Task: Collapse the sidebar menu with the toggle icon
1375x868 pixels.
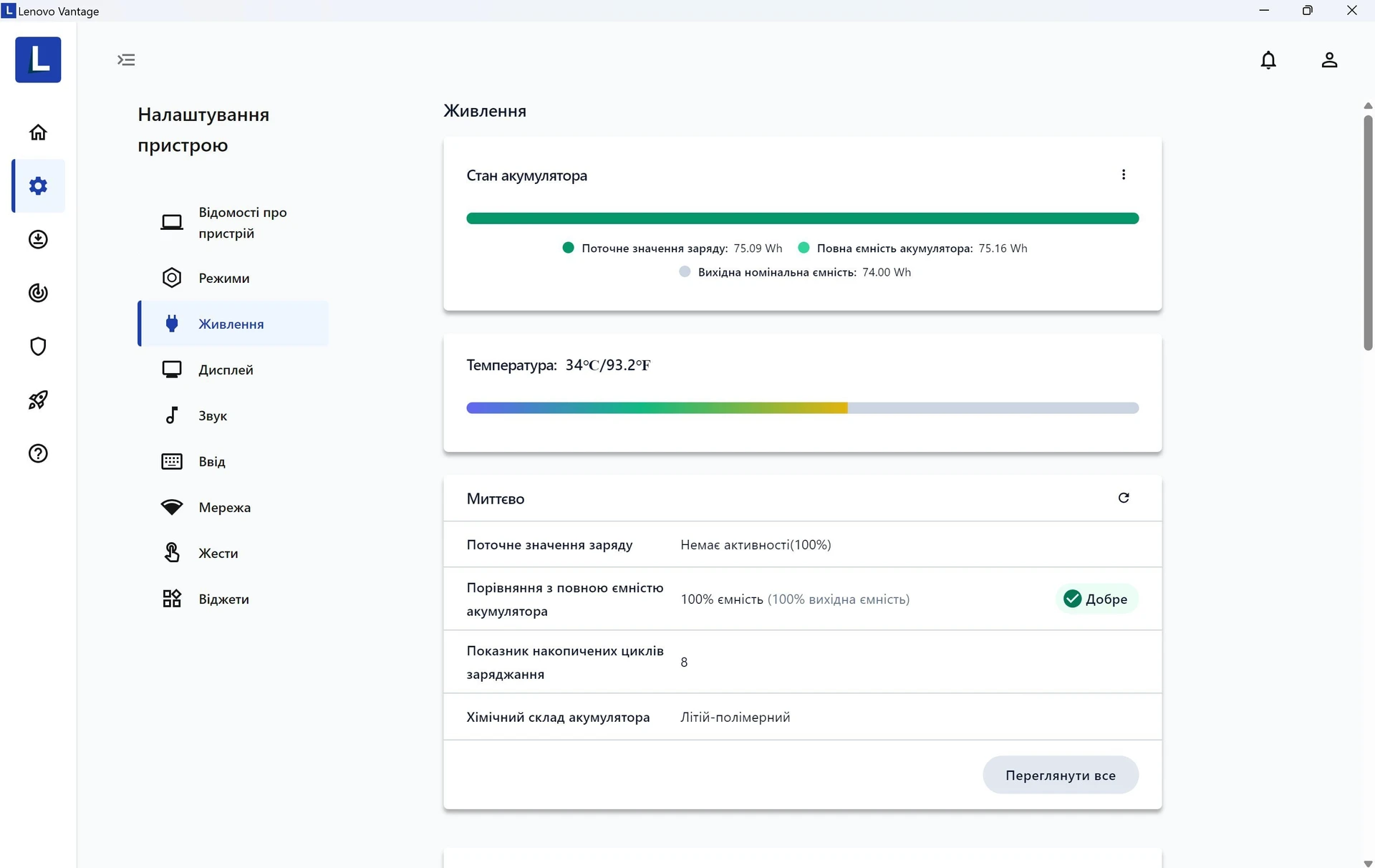Action: 126,59
